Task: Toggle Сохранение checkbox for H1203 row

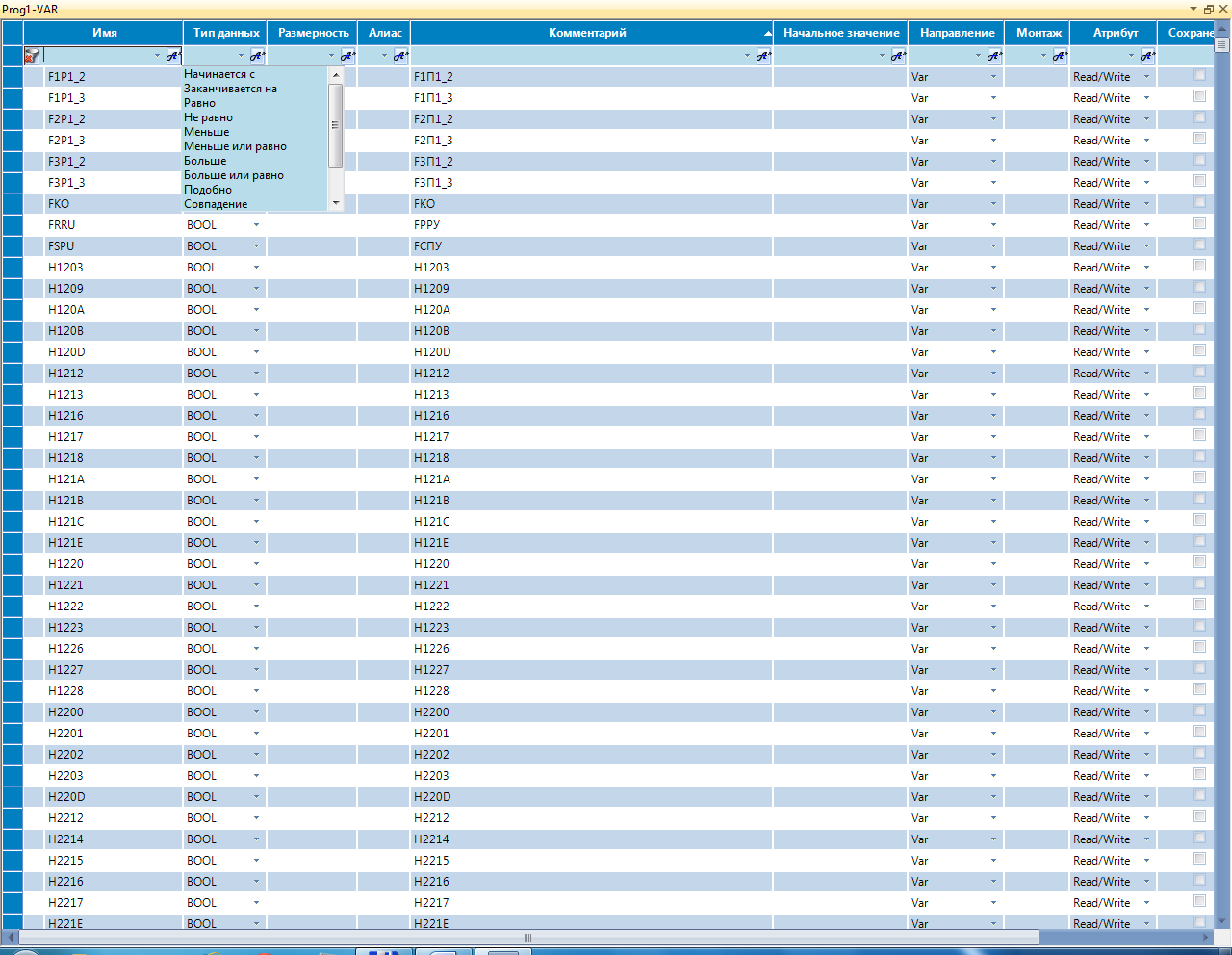Action: [x=1199, y=266]
